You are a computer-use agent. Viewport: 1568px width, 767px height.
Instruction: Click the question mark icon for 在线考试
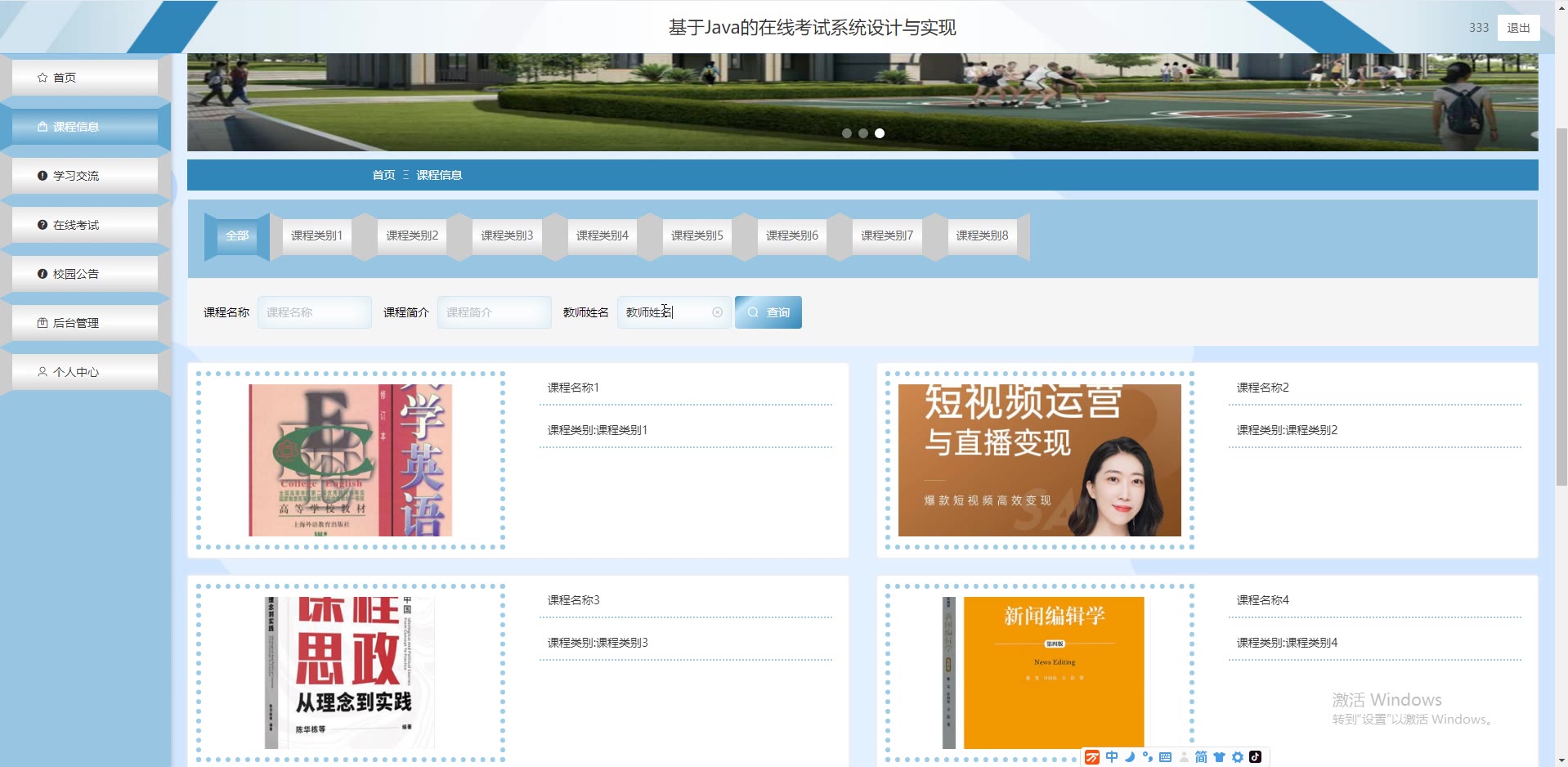[x=43, y=225]
